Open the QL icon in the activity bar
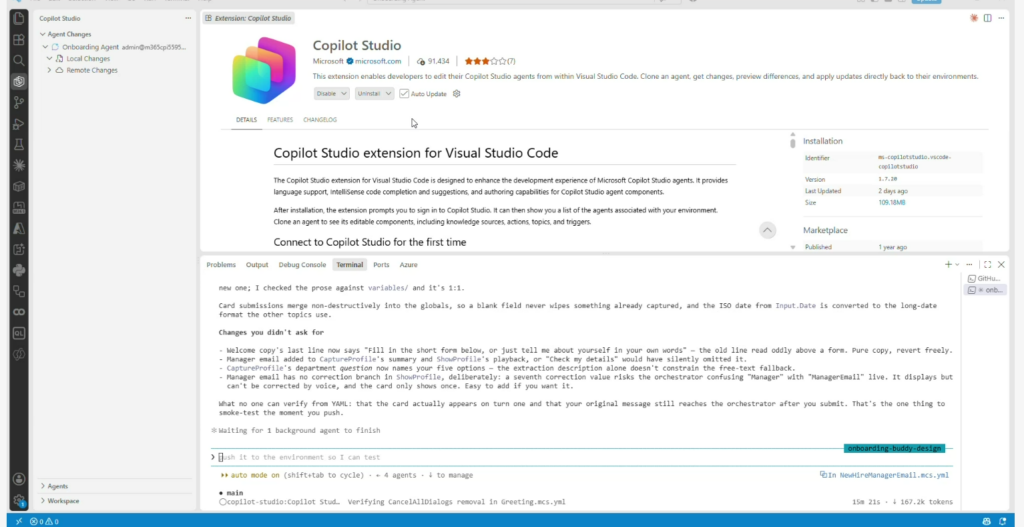This screenshot has height=527, width=1024. (x=19, y=333)
